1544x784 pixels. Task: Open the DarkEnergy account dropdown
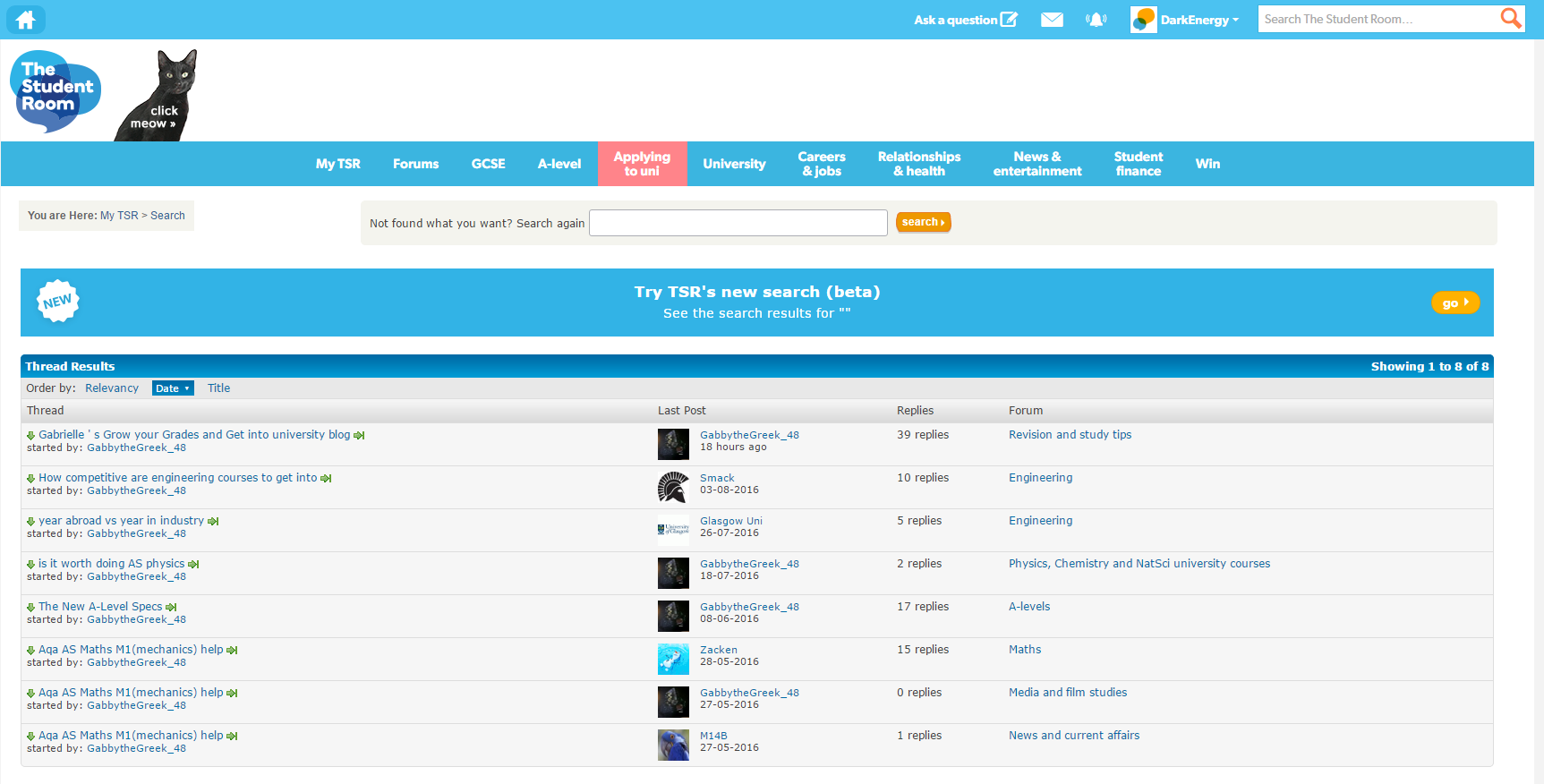point(1199,20)
